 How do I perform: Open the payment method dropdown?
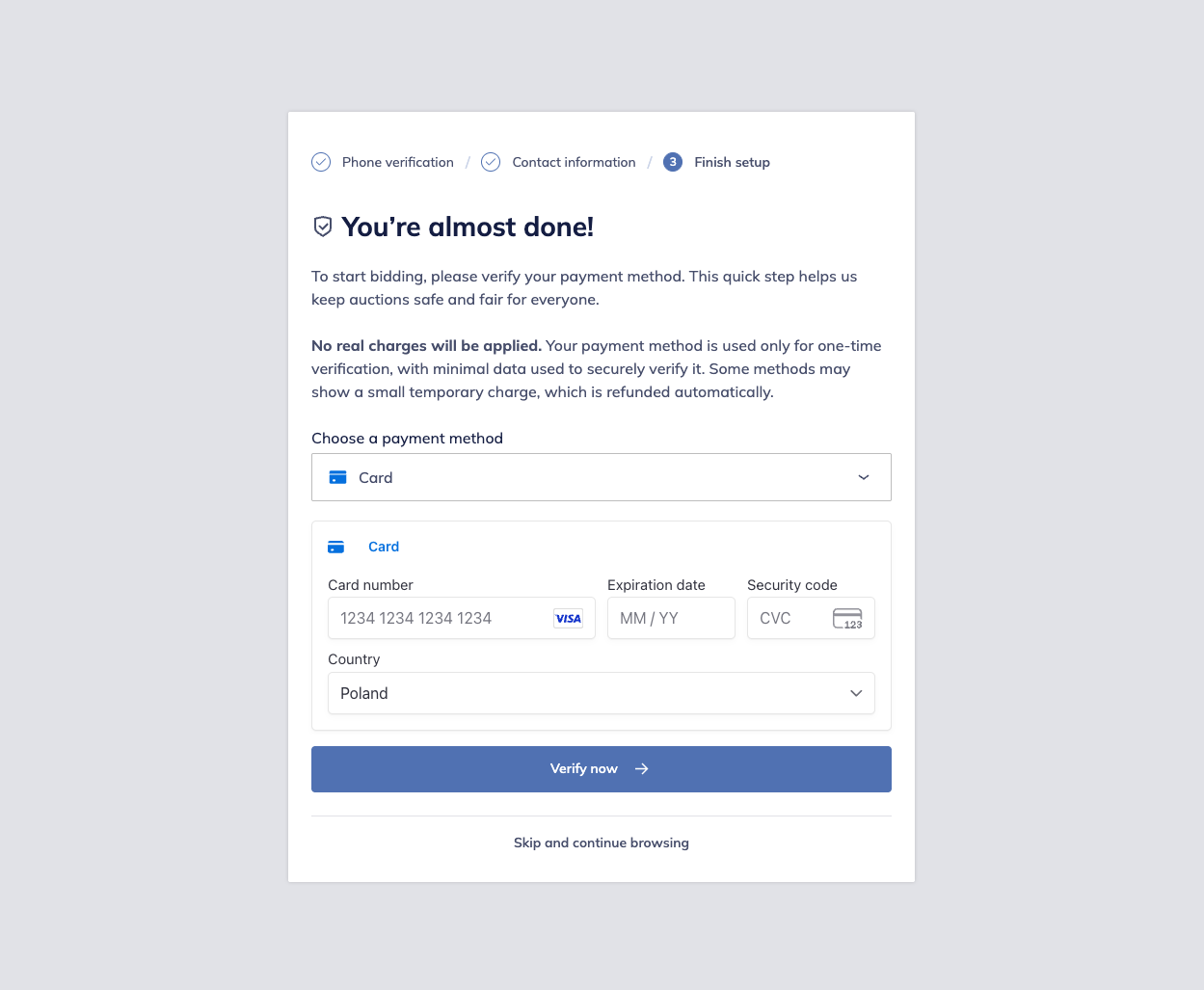[x=601, y=477]
